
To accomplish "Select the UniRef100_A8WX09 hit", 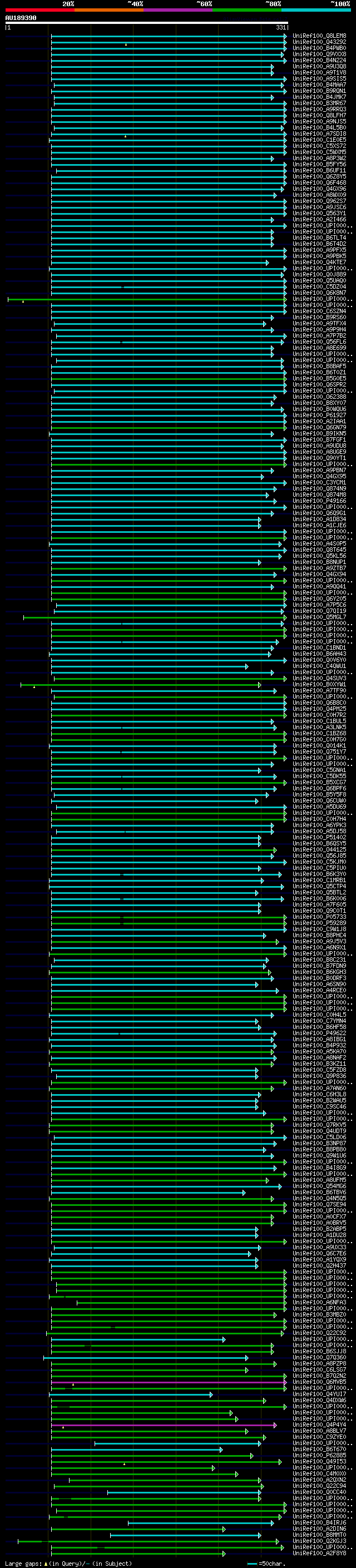I will point(319,195).
